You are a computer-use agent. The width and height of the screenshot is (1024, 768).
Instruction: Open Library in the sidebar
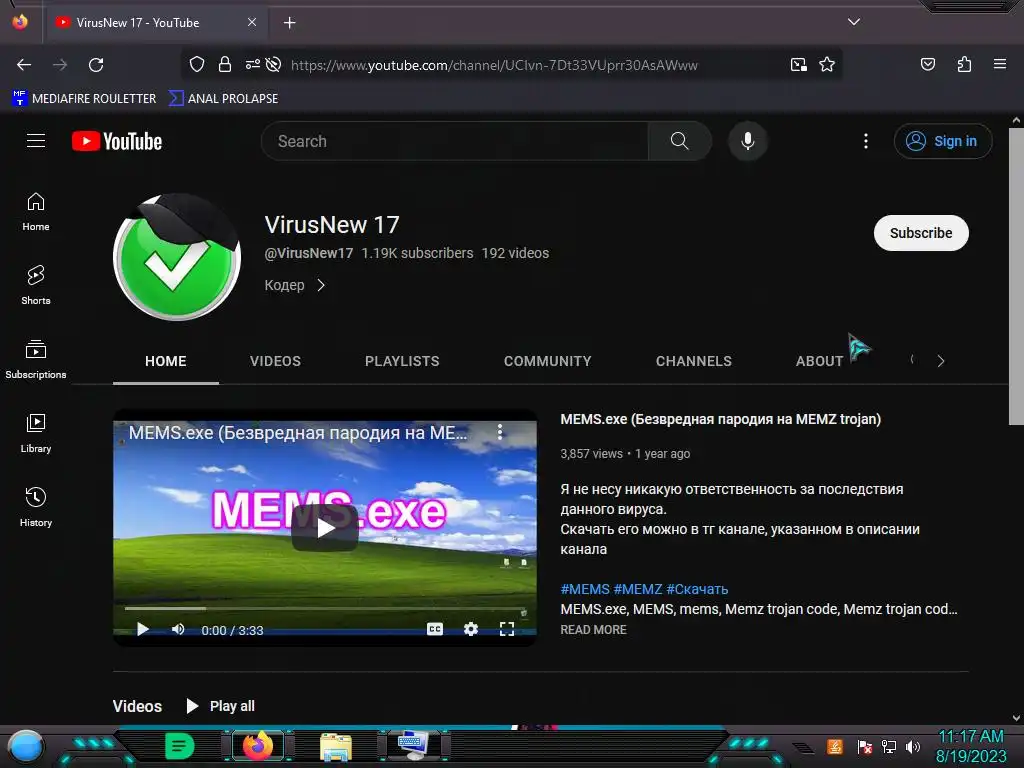pyautogui.click(x=36, y=433)
